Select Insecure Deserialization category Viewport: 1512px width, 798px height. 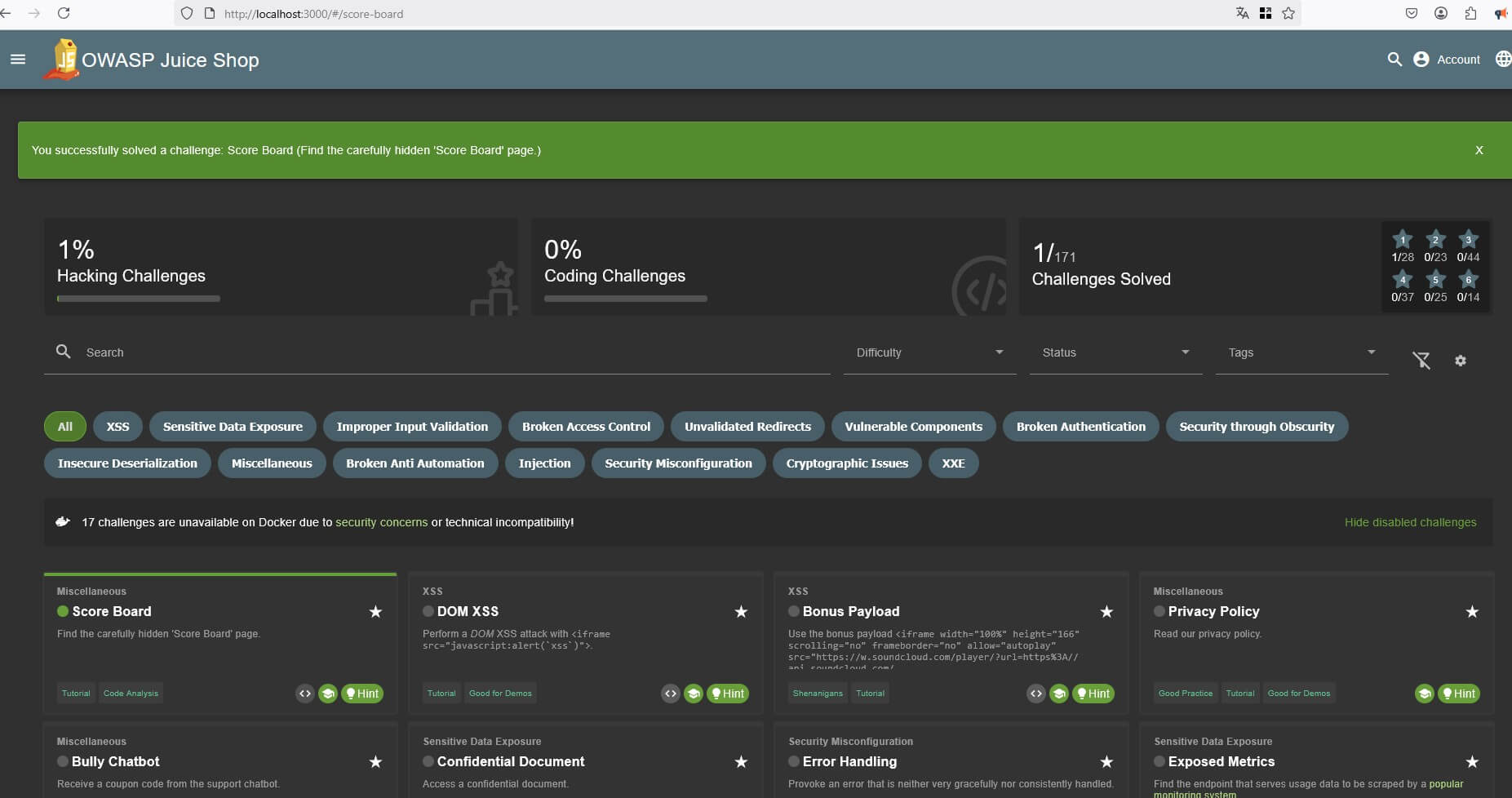coord(127,463)
